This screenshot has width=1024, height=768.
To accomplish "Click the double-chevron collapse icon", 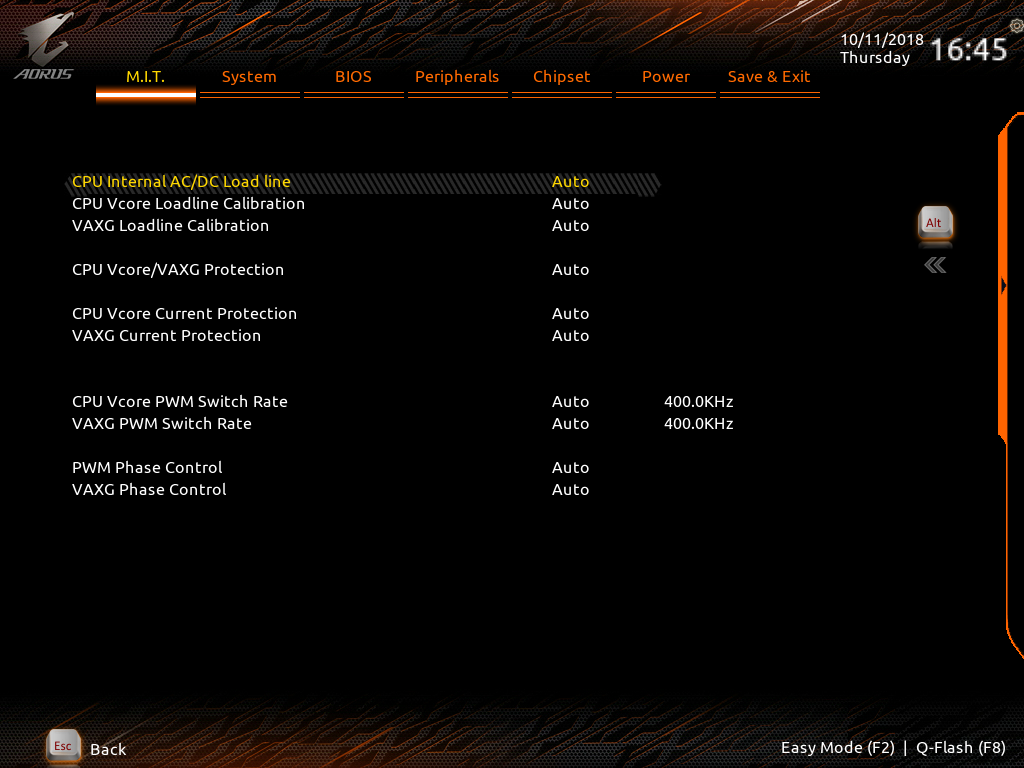I will coord(935,265).
